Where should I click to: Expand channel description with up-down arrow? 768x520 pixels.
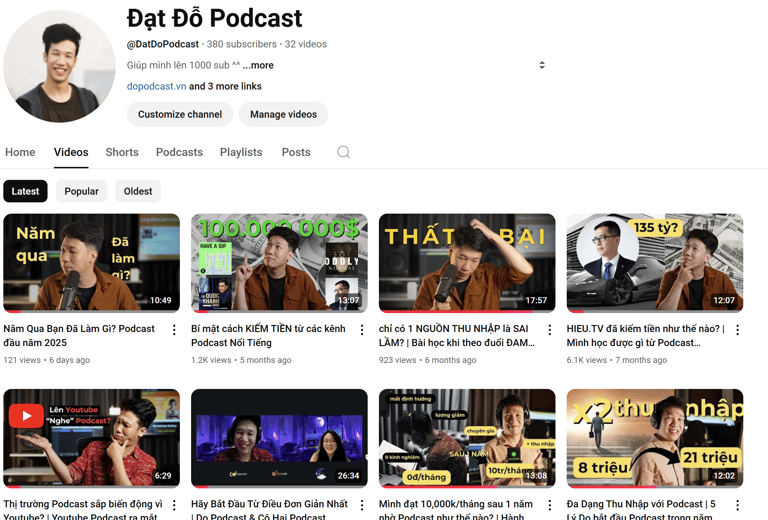point(542,65)
